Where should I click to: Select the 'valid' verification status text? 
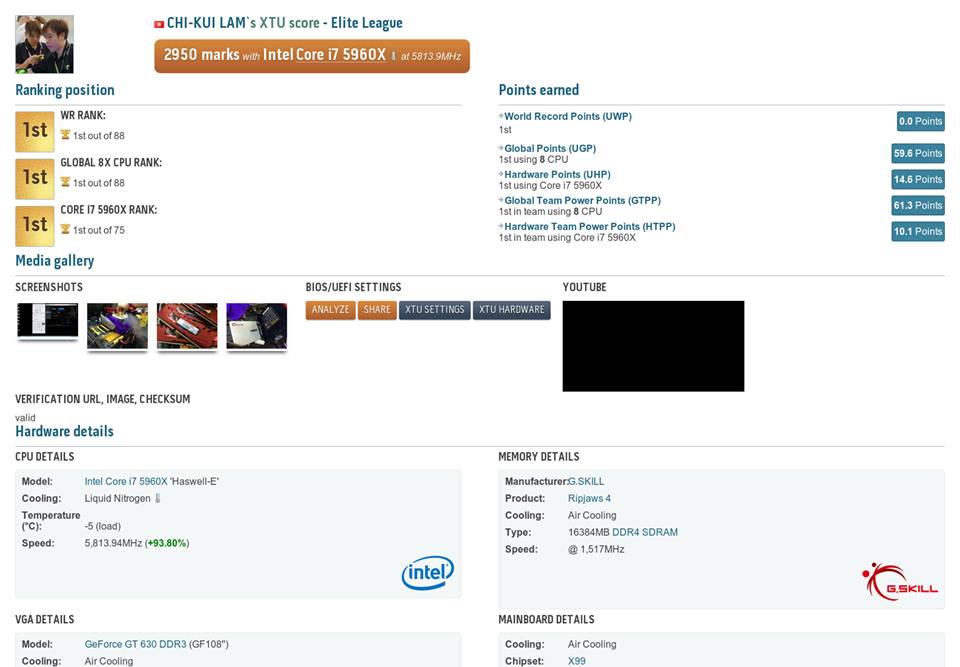pos(25,418)
